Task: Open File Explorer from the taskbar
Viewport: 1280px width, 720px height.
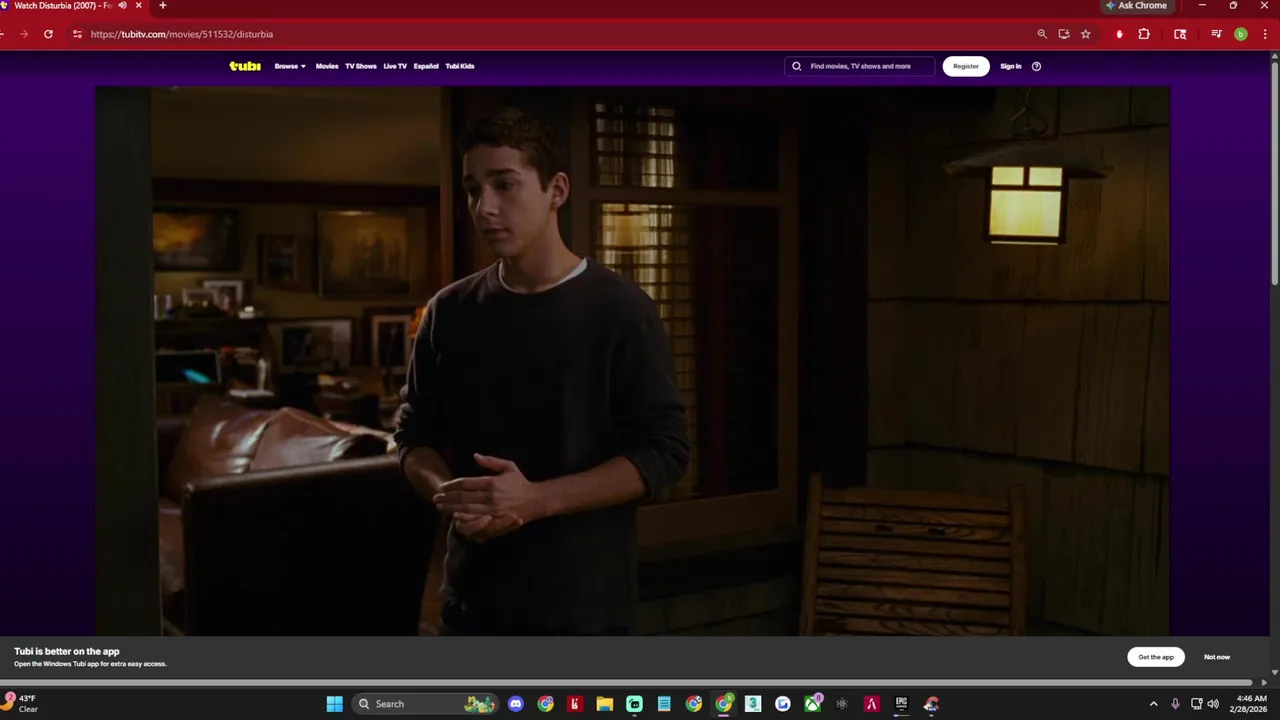Action: coord(605,704)
